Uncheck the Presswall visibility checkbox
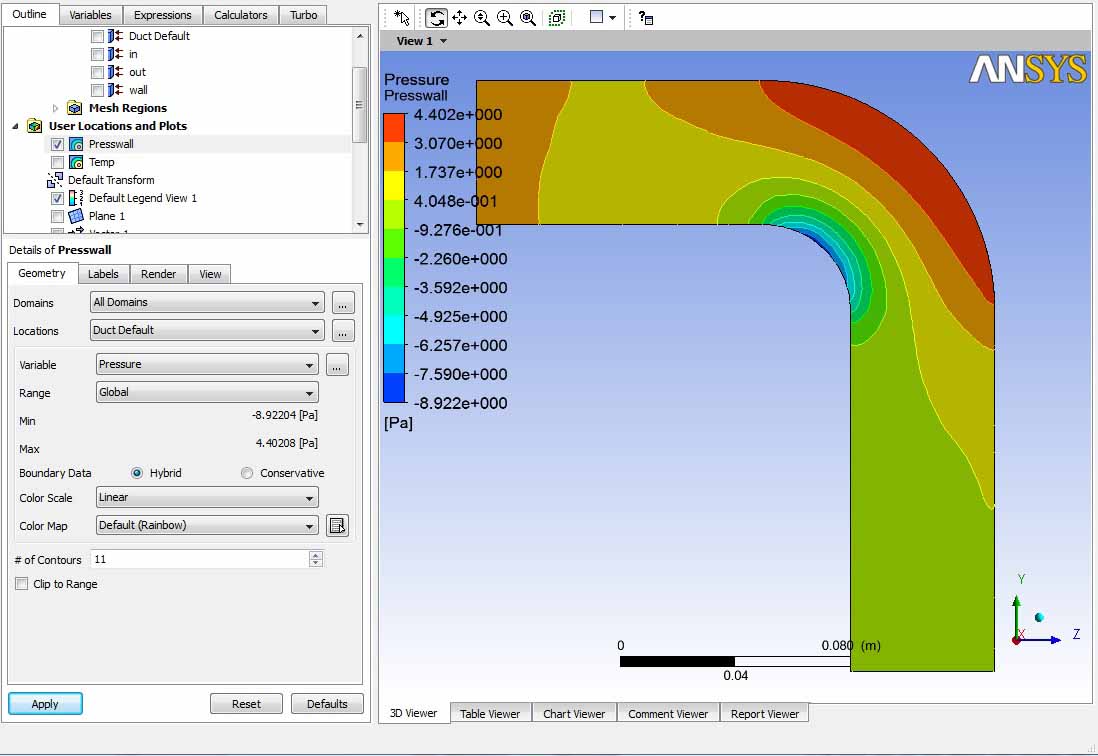This screenshot has width=1098, height=756. tap(57, 144)
